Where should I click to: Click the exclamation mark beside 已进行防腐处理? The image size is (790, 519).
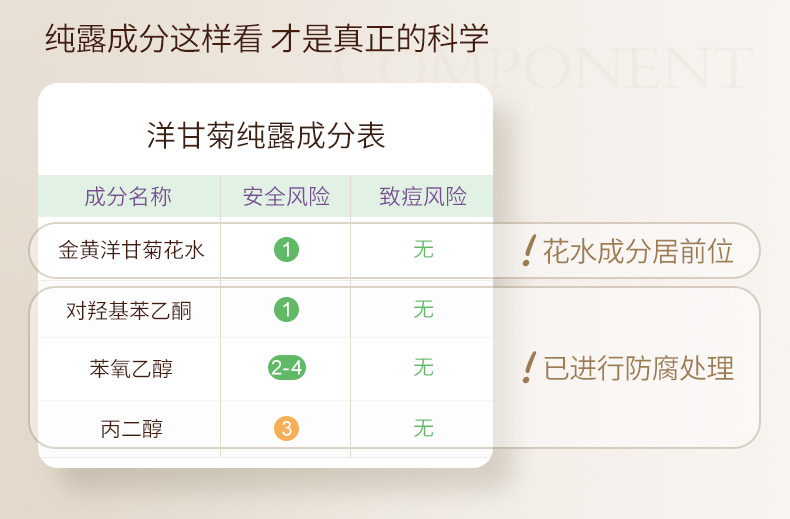point(529,368)
